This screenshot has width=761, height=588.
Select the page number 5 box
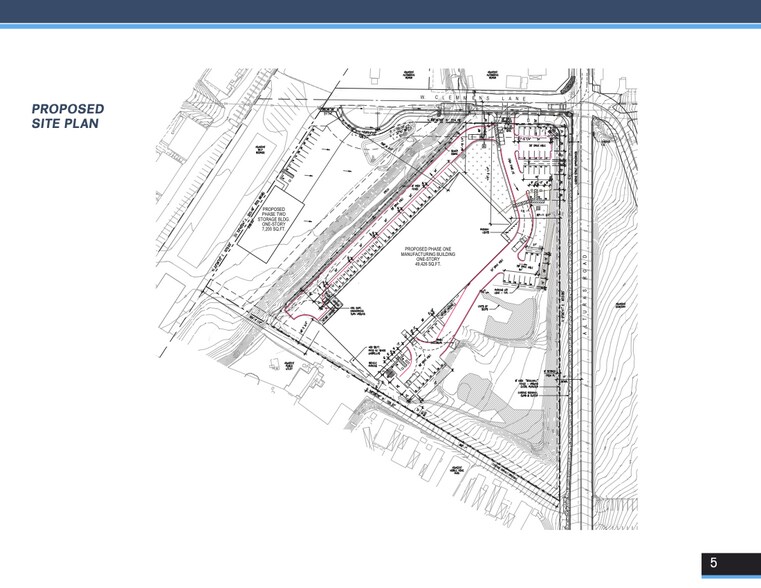[713, 564]
